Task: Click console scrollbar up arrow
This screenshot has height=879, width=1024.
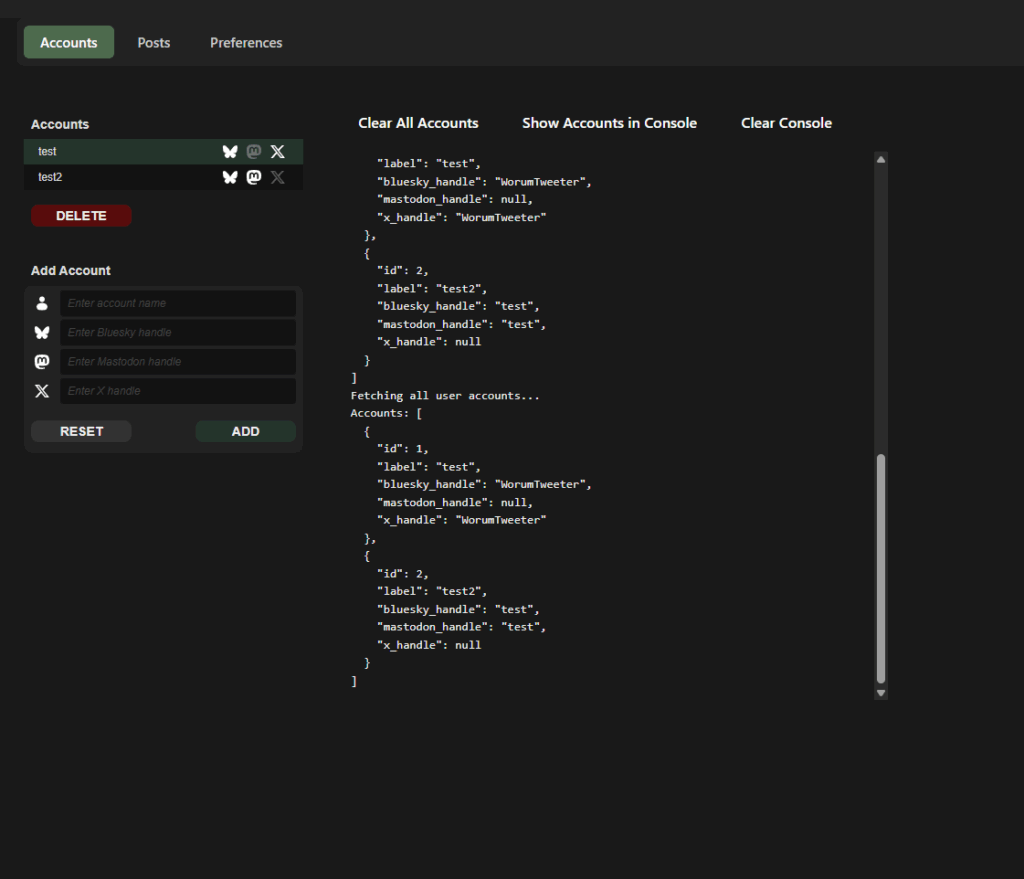Action: [x=881, y=159]
